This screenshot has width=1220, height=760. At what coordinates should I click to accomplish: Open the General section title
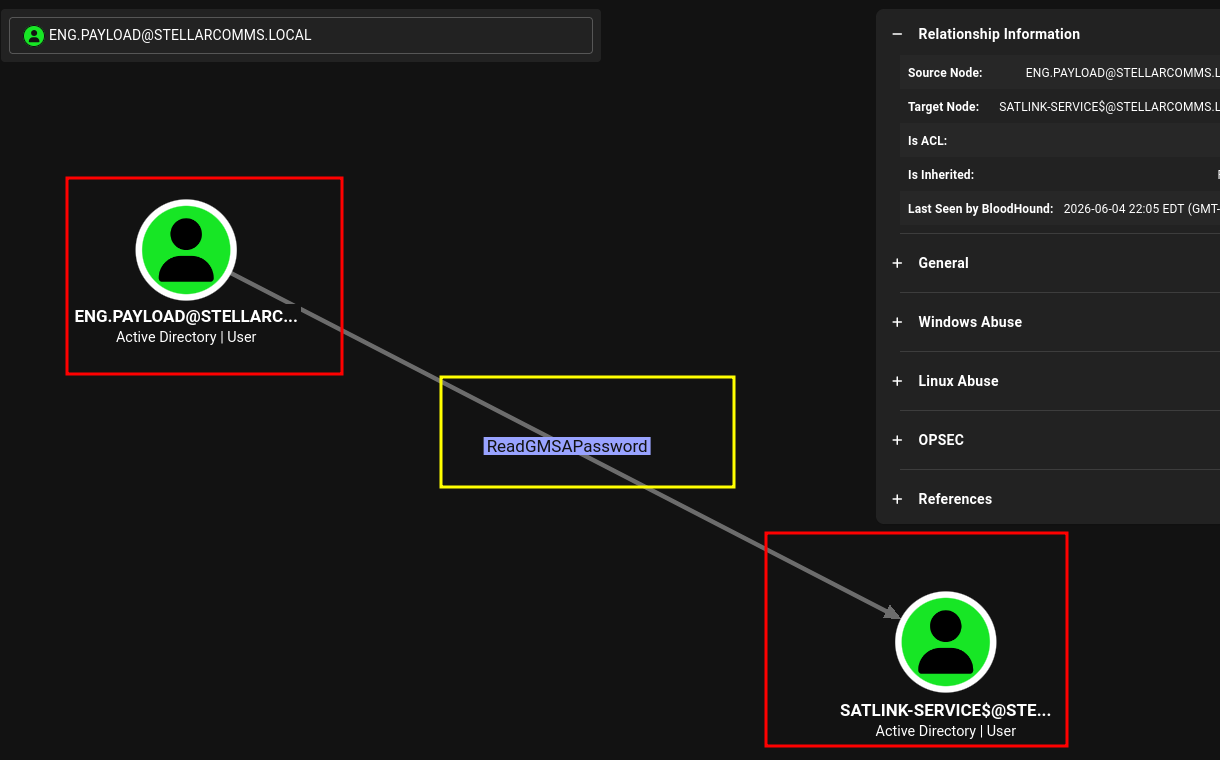pyautogui.click(x=943, y=263)
